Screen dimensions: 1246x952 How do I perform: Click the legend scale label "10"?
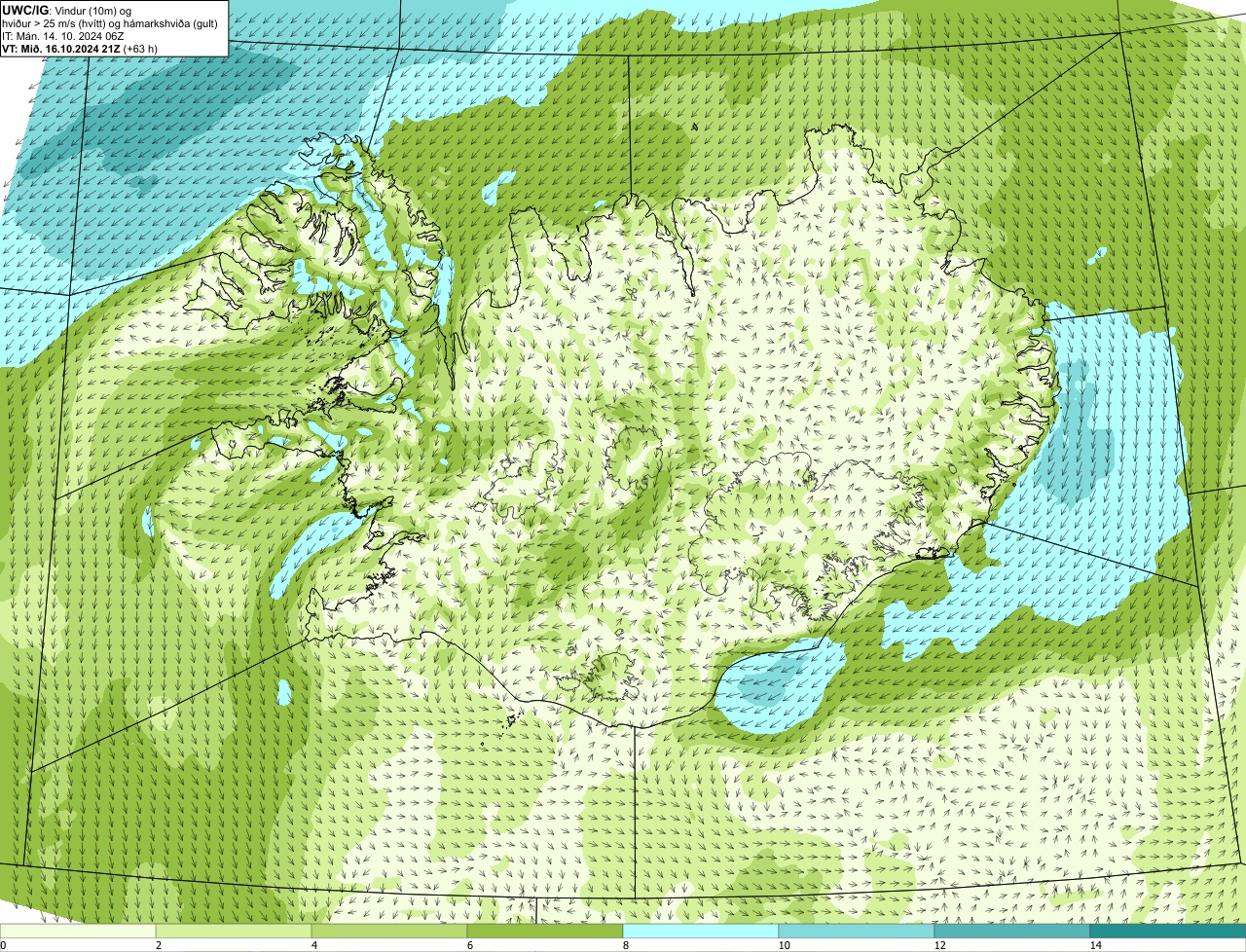click(784, 945)
